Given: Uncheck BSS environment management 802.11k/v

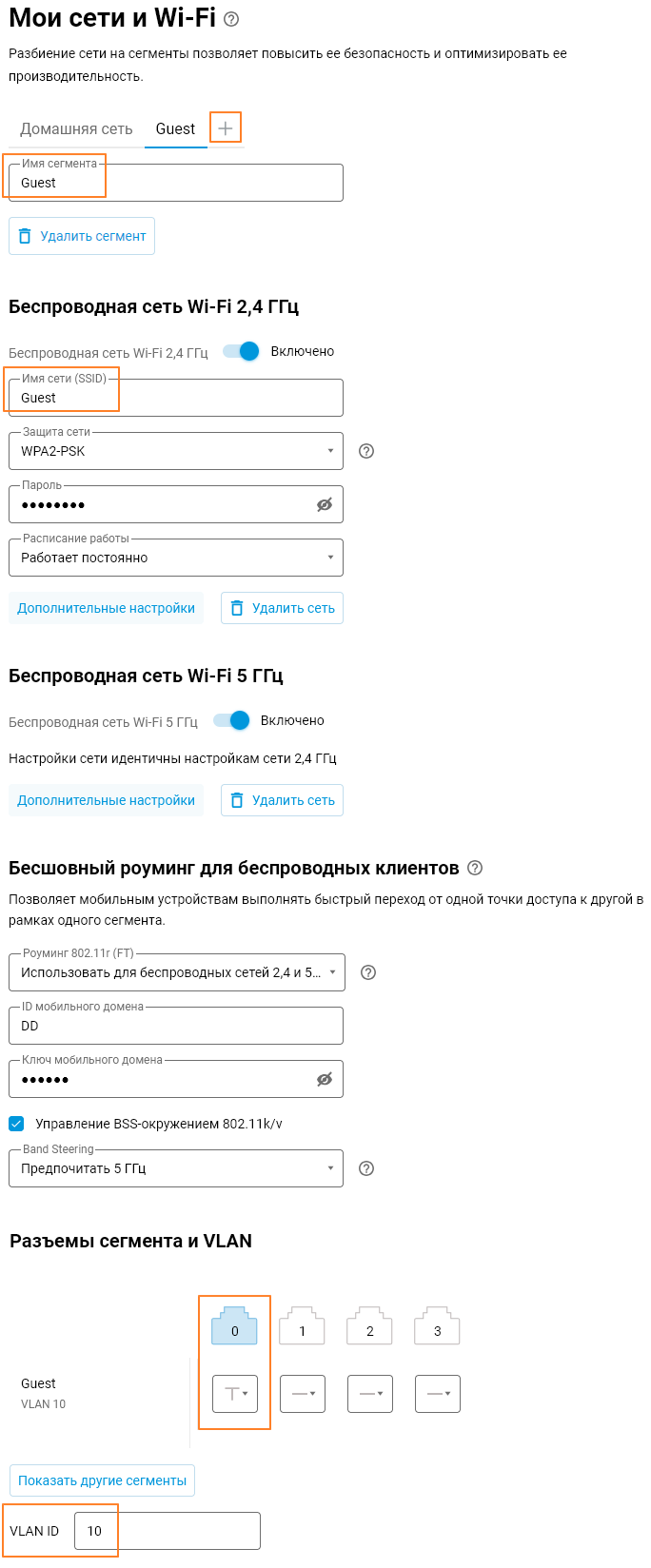Looking at the screenshot, I should coord(16,1124).
